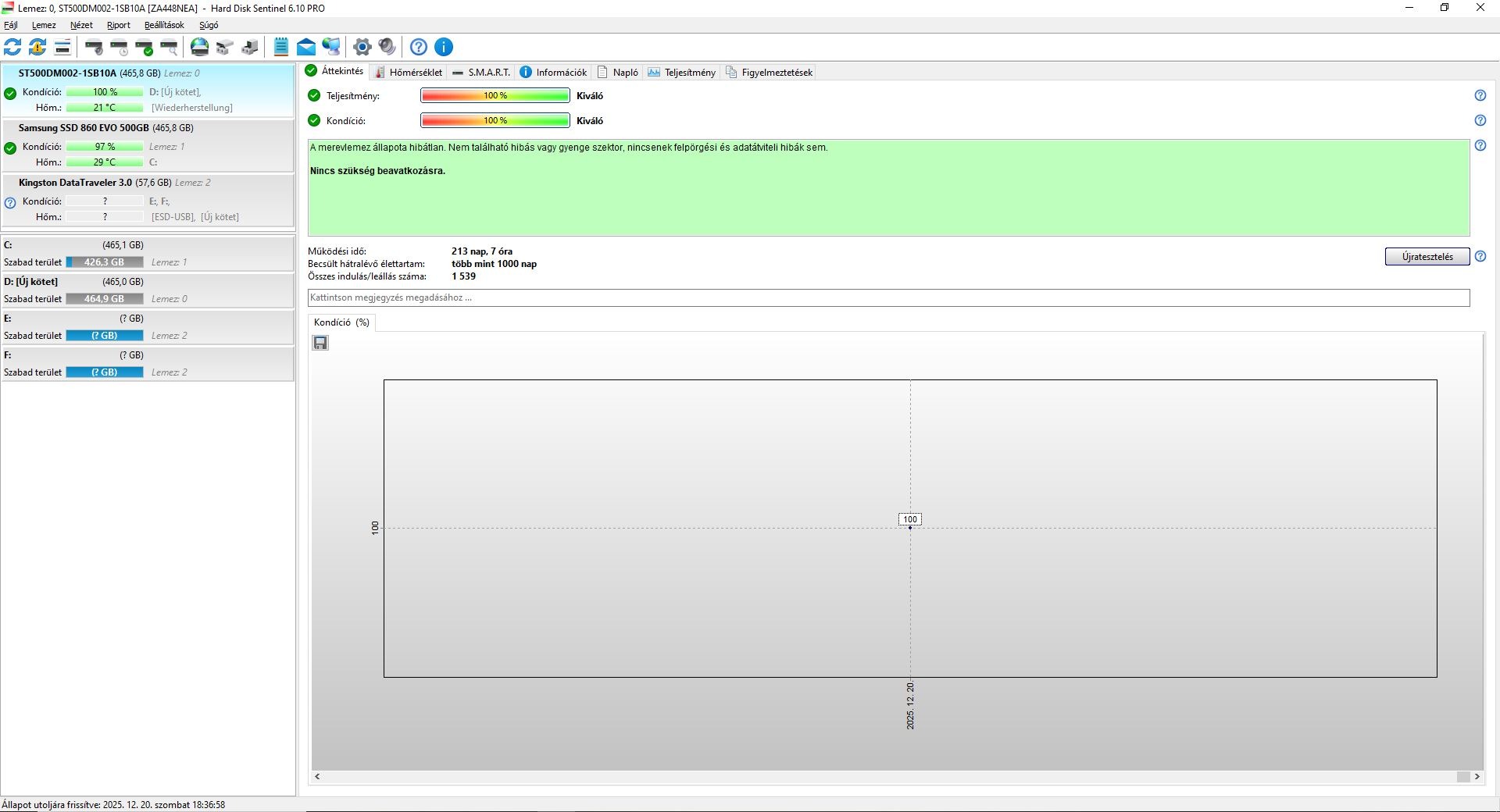Viewport: 1500px width, 812px height.
Task: Click the Újratesztelés button
Action: tap(1427, 256)
